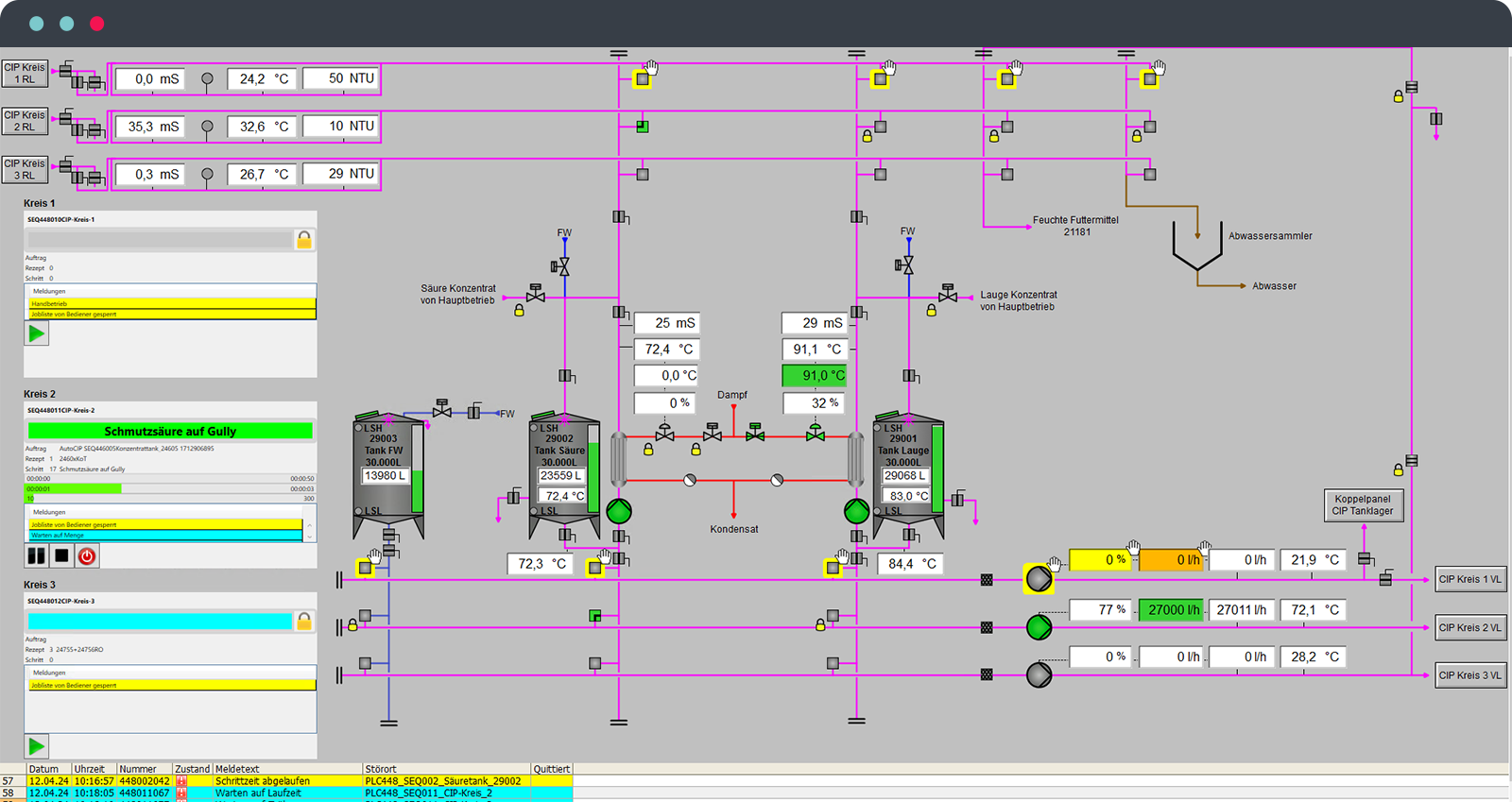Toggle the padlock beside Säure Konzentrat valve
Screen dimensions: 1512x802
(x=519, y=310)
